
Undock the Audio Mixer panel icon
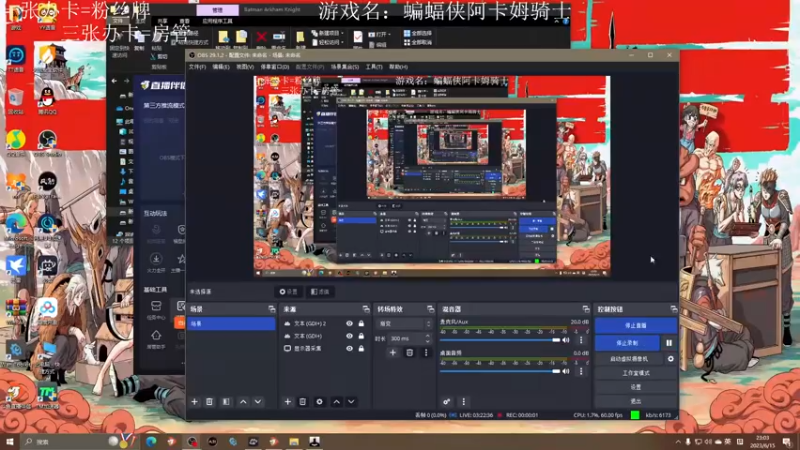586,309
